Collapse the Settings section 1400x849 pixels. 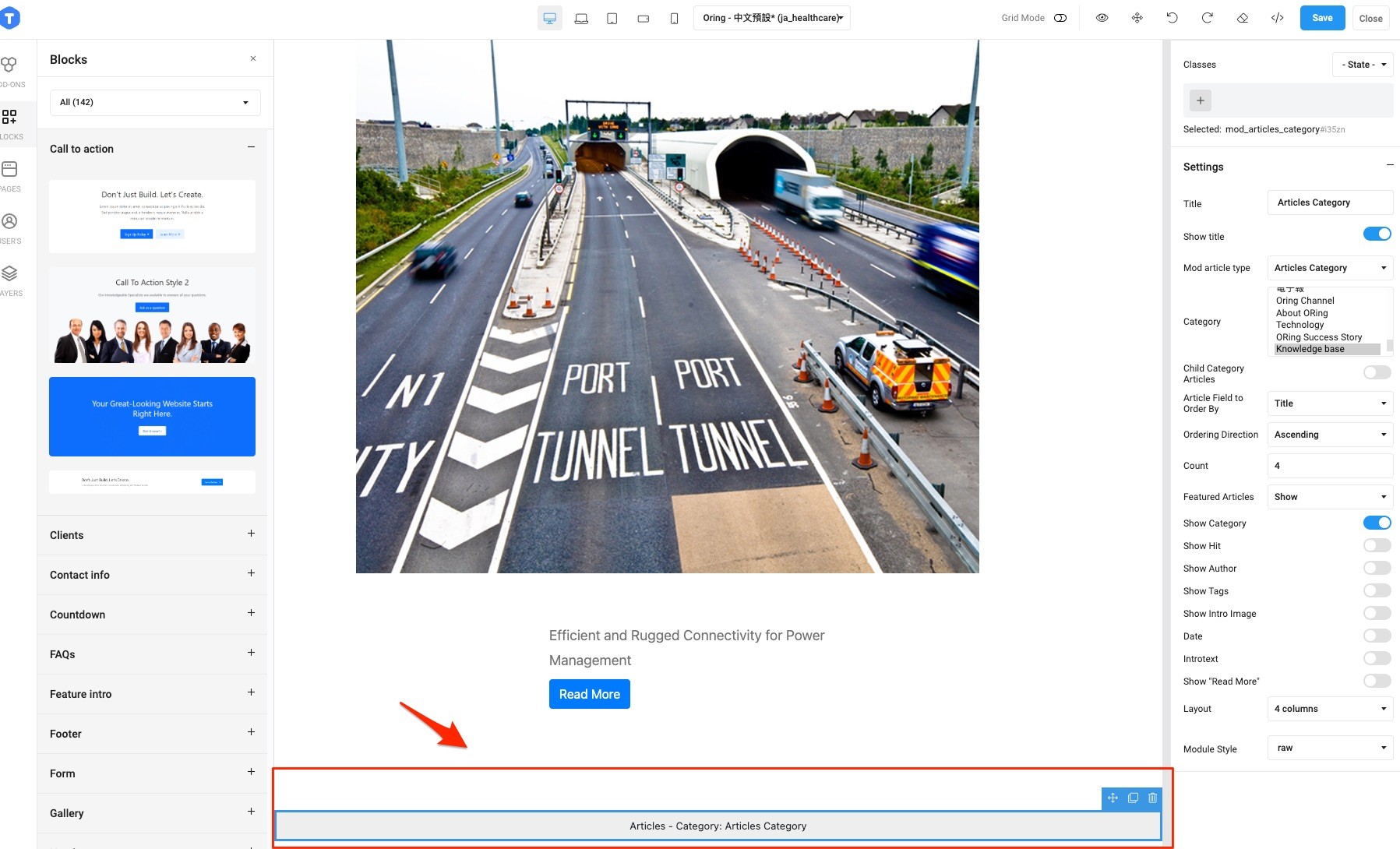tap(1390, 165)
